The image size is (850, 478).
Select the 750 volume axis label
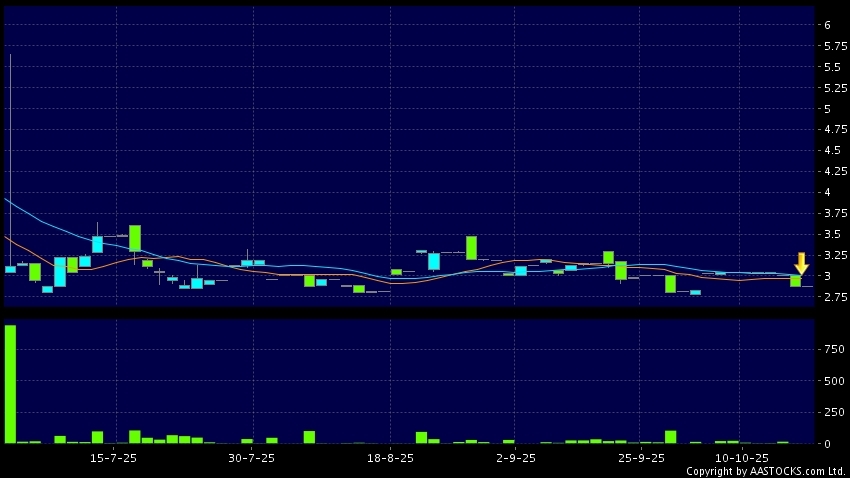click(832, 349)
